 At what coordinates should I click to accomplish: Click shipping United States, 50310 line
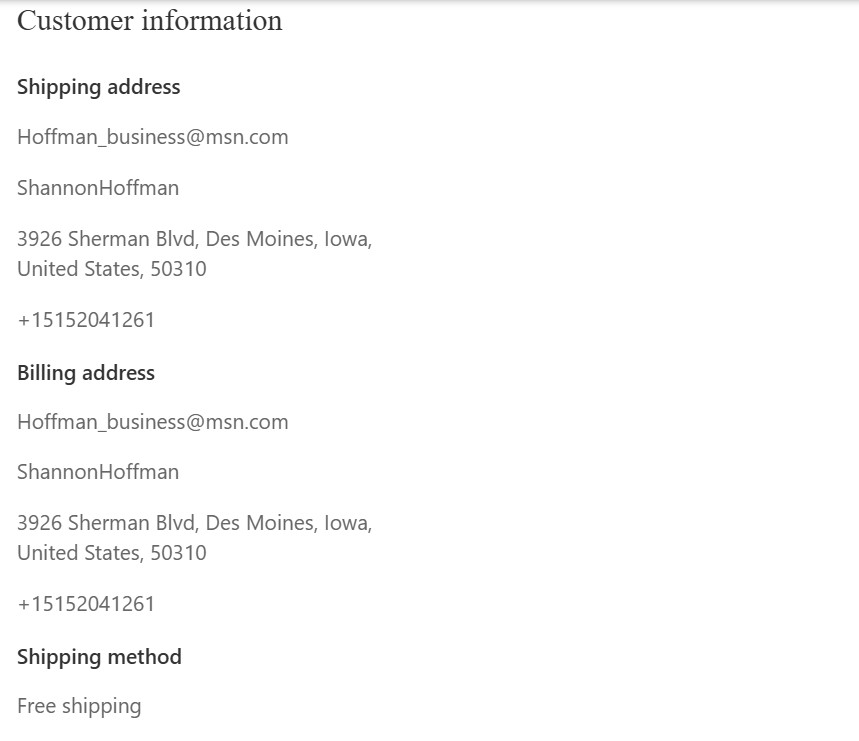click(112, 269)
